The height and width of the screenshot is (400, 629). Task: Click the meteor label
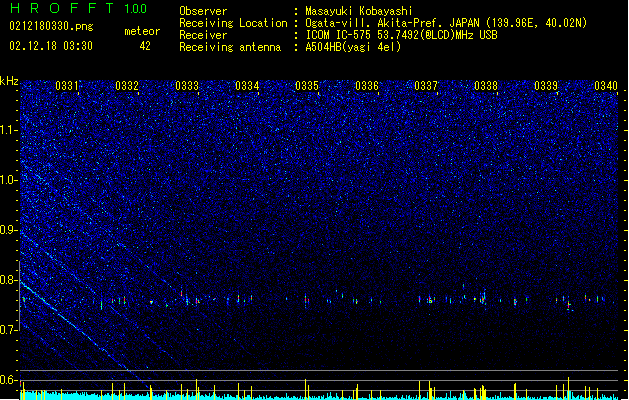point(142,31)
